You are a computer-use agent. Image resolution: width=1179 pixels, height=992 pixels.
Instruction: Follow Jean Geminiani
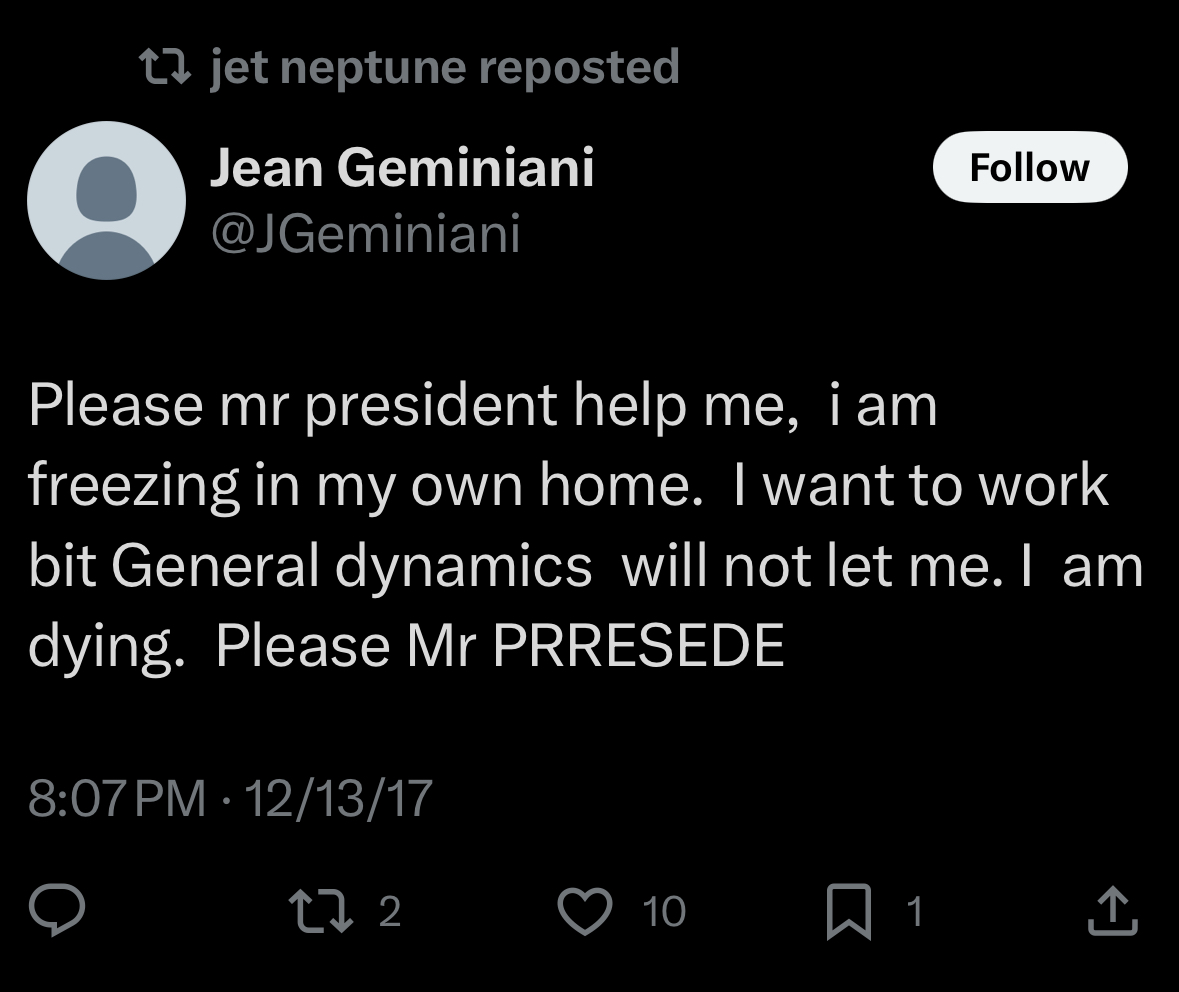point(1030,167)
